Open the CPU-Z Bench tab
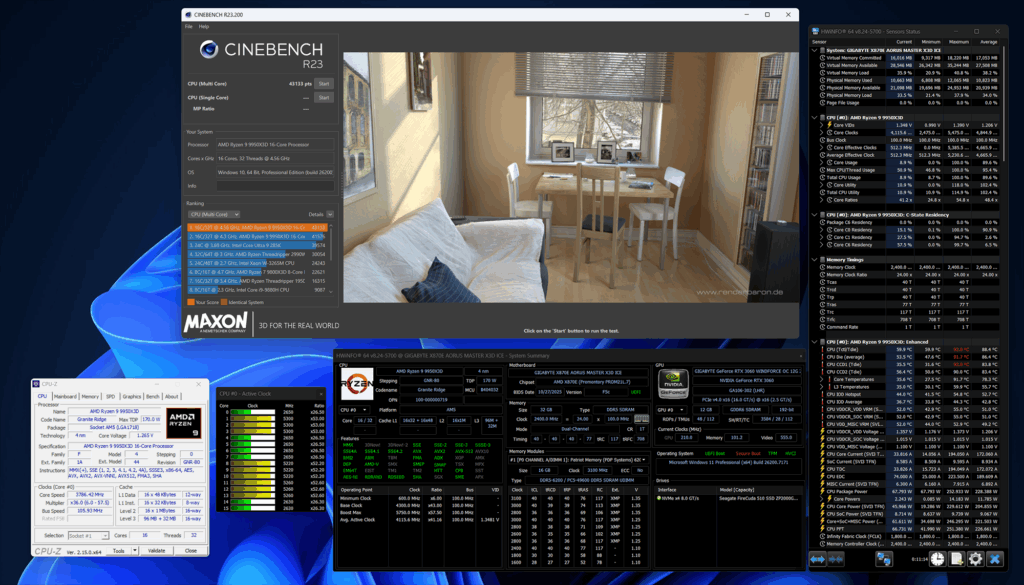 pyautogui.click(x=152, y=396)
